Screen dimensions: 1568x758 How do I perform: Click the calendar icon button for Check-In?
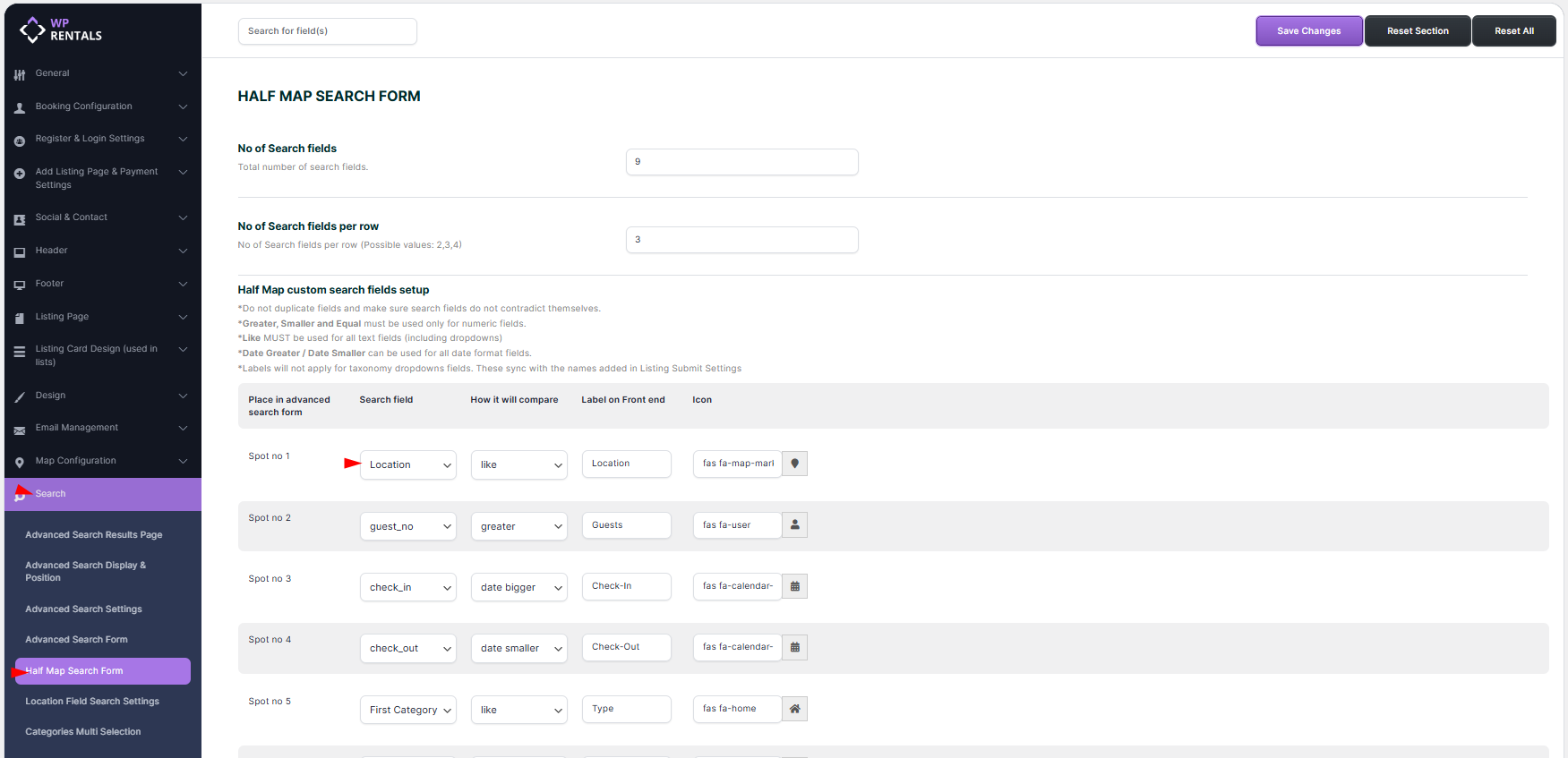(x=794, y=586)
